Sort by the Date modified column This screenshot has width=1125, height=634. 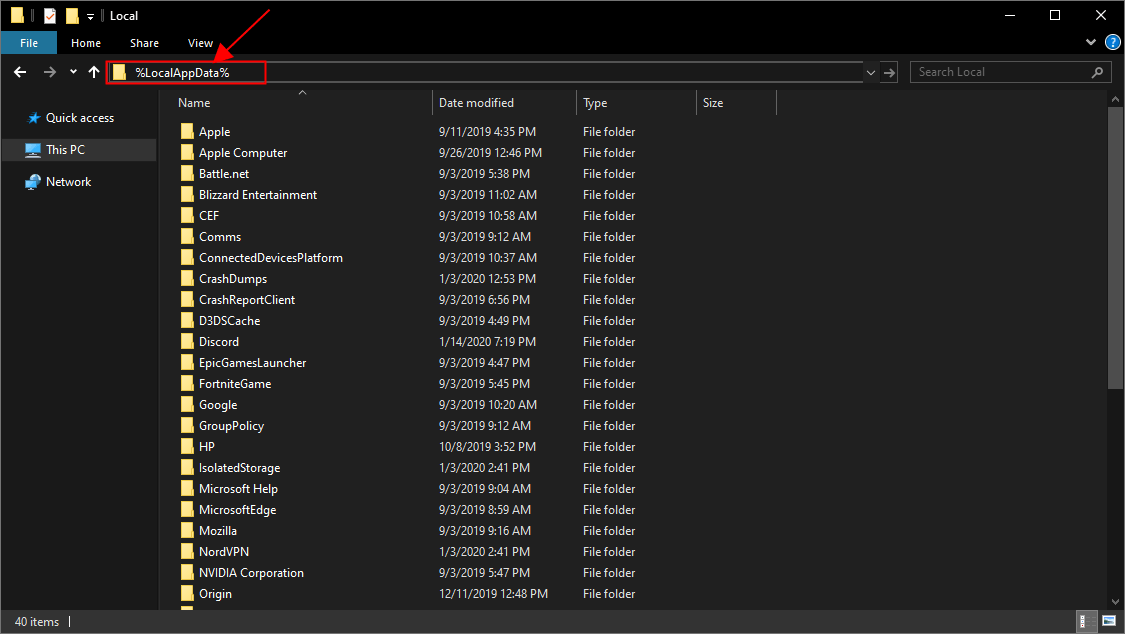[x=476, y=103]
